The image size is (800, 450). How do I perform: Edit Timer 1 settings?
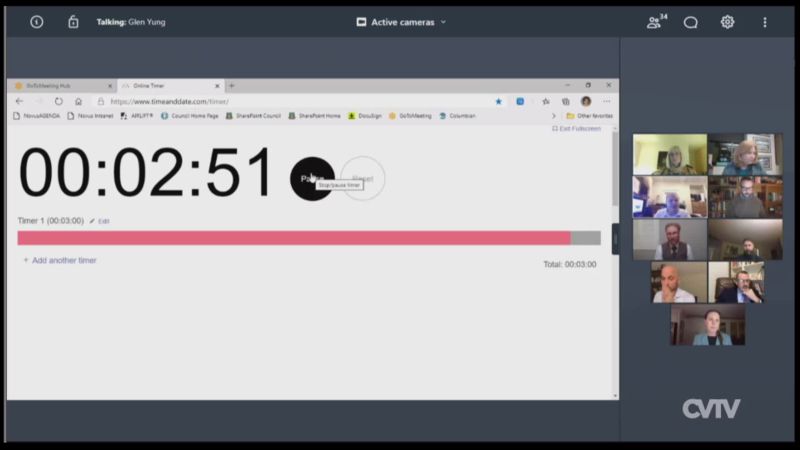tap(100, 221)
